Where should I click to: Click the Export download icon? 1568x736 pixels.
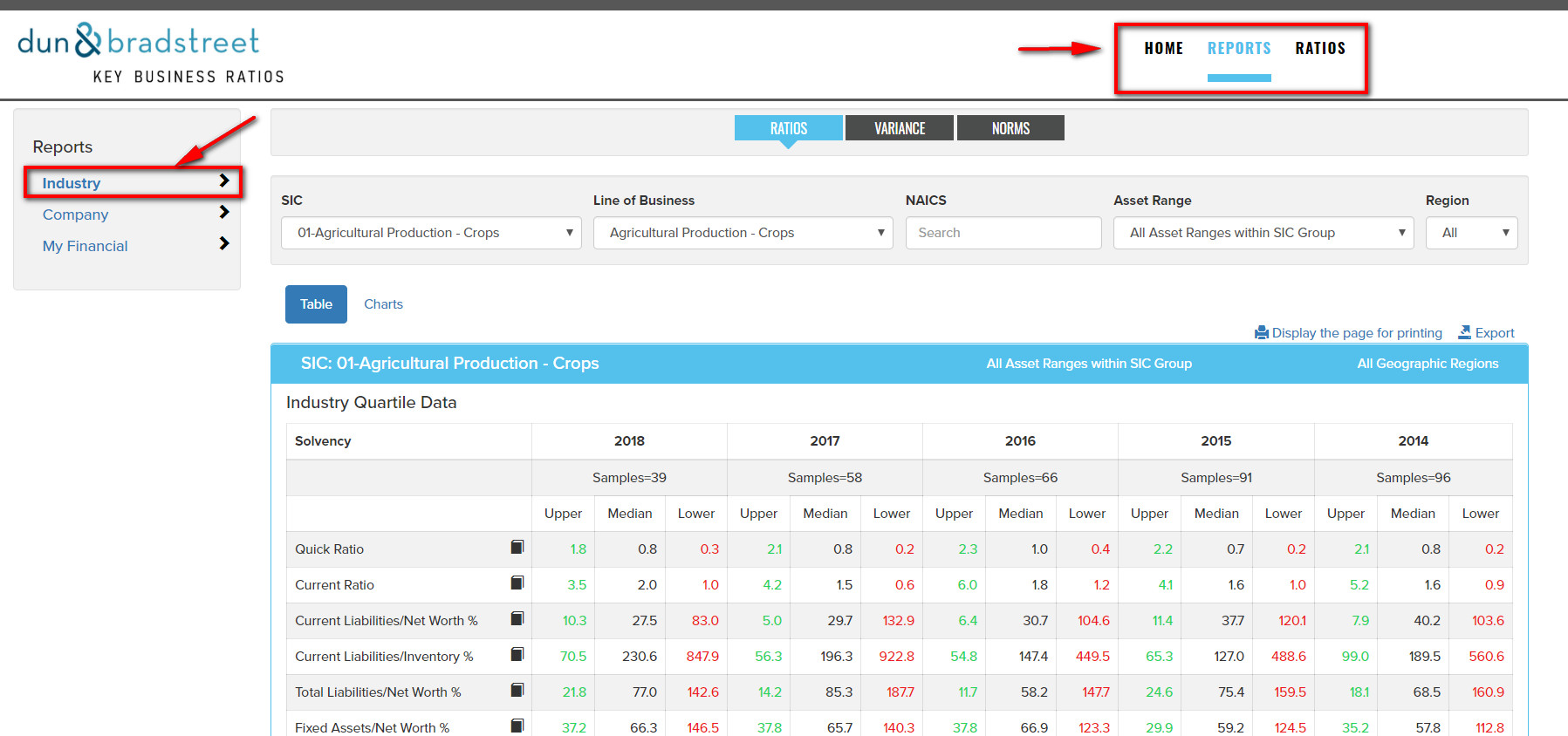click(1464, 332)
